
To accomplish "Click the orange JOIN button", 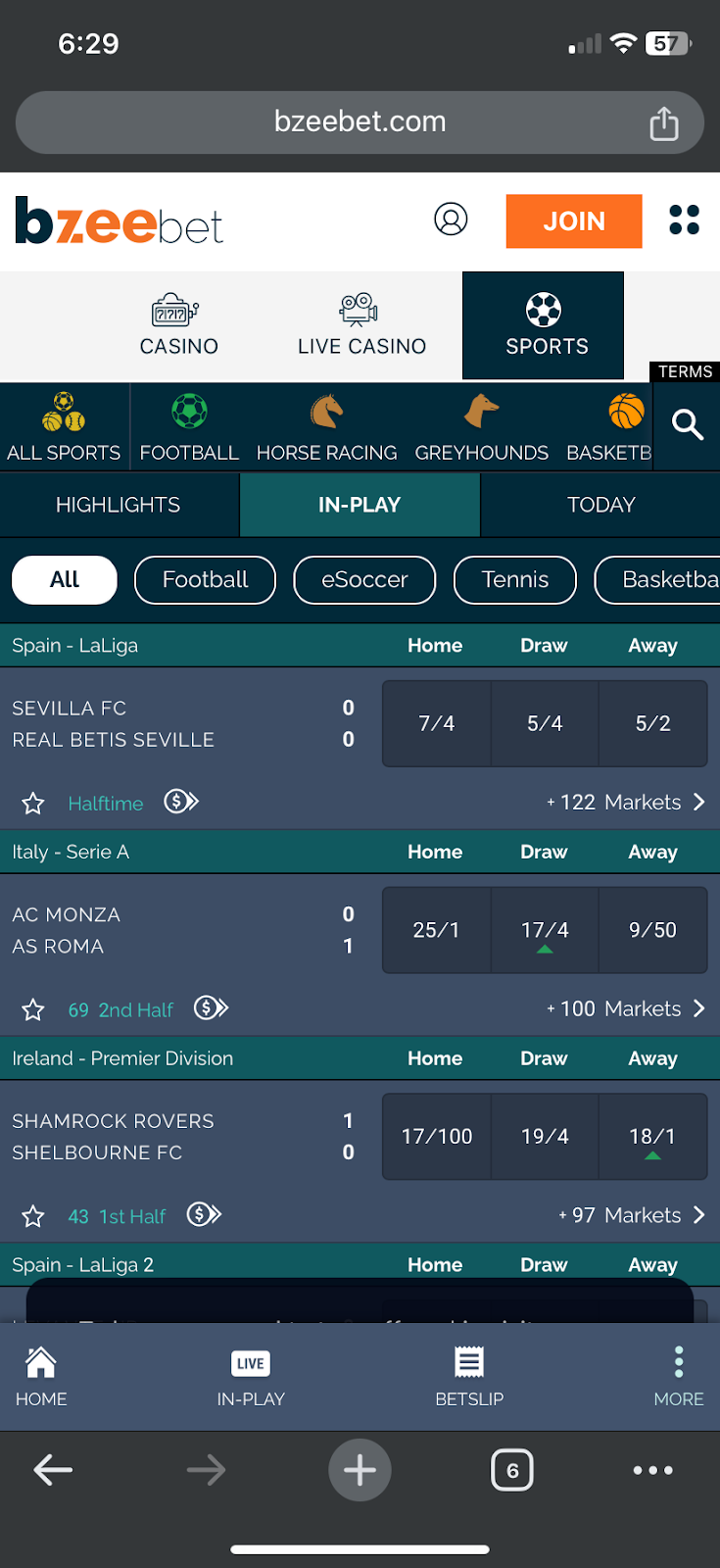I will [x=574, y=221].
